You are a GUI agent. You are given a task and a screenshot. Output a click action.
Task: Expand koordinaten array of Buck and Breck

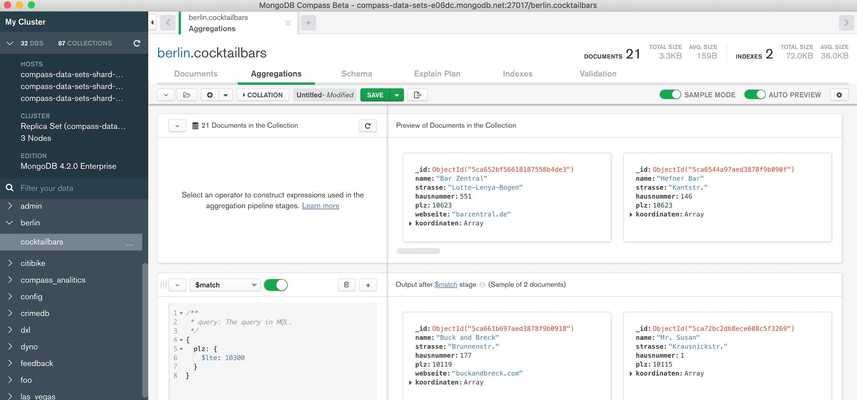coord(410,383)
